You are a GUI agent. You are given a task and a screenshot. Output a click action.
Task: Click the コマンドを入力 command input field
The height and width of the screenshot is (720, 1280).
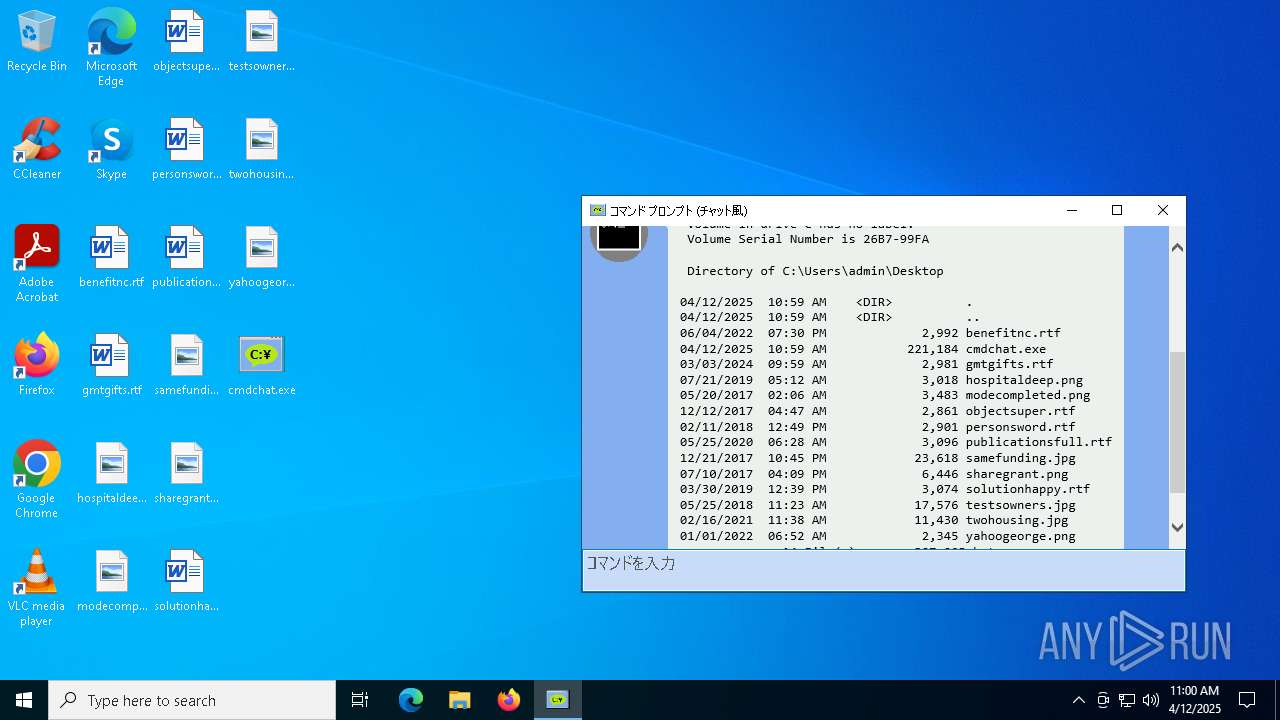tap(883, 570)
